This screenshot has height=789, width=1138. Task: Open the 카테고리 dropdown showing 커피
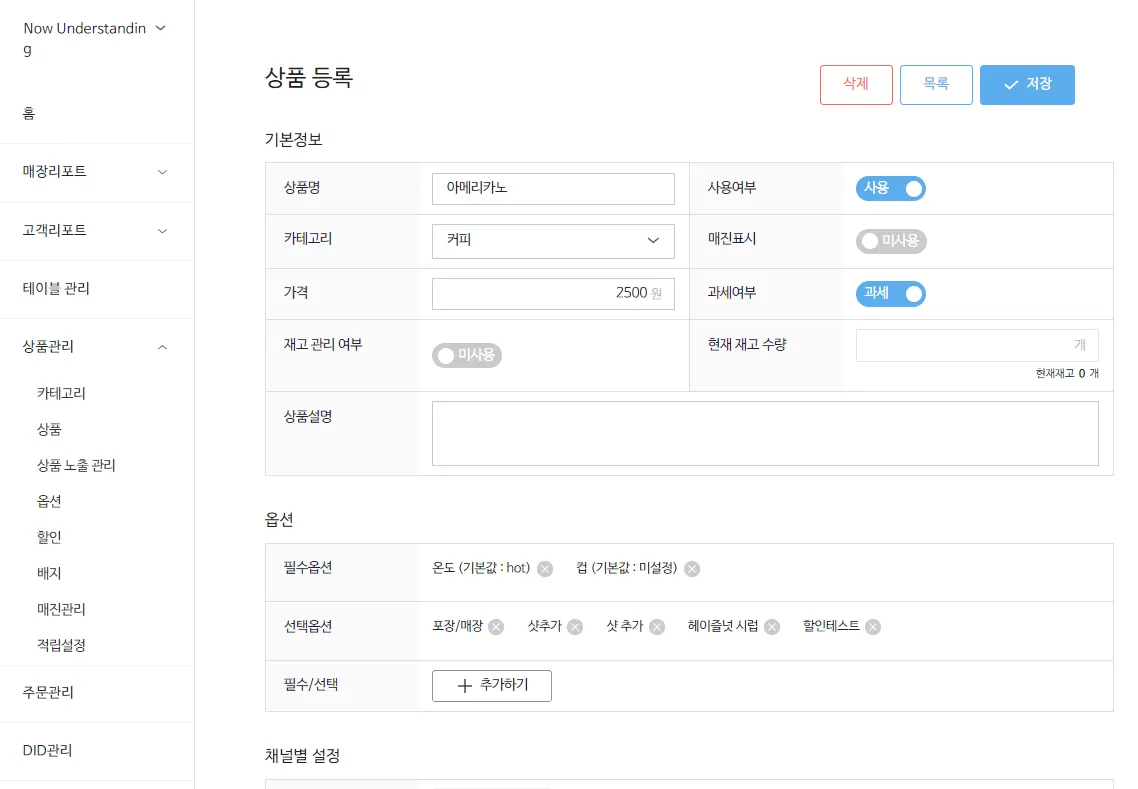[553, 241]
